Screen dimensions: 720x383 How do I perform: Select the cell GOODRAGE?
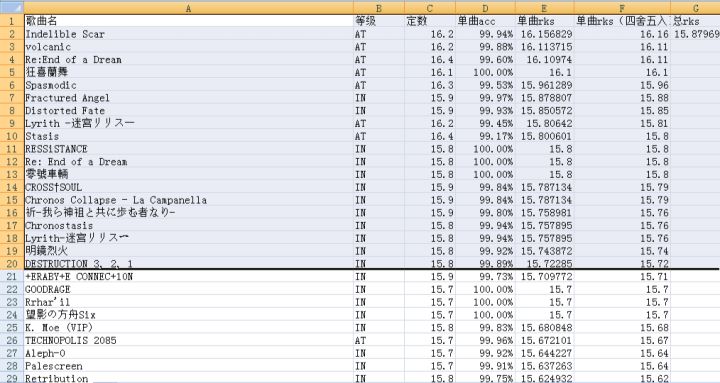(188, 289)
